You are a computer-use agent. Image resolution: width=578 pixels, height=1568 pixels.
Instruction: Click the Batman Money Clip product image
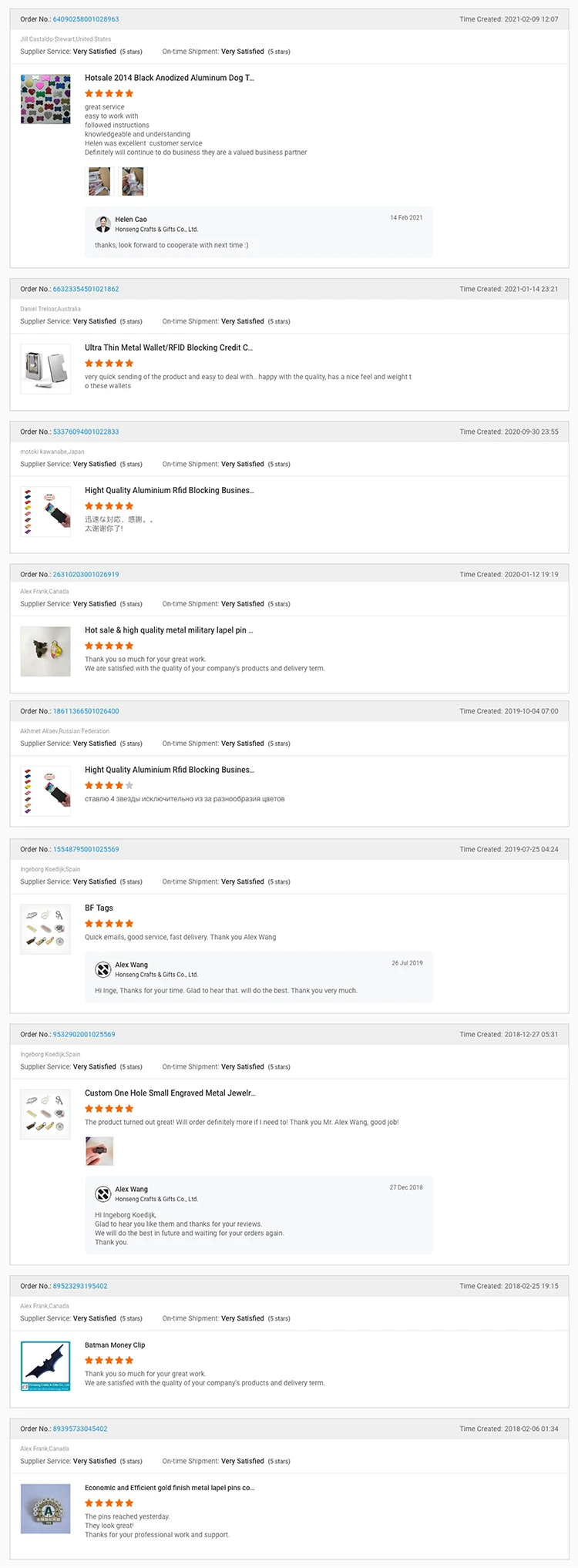click(x=45, y=1366)
